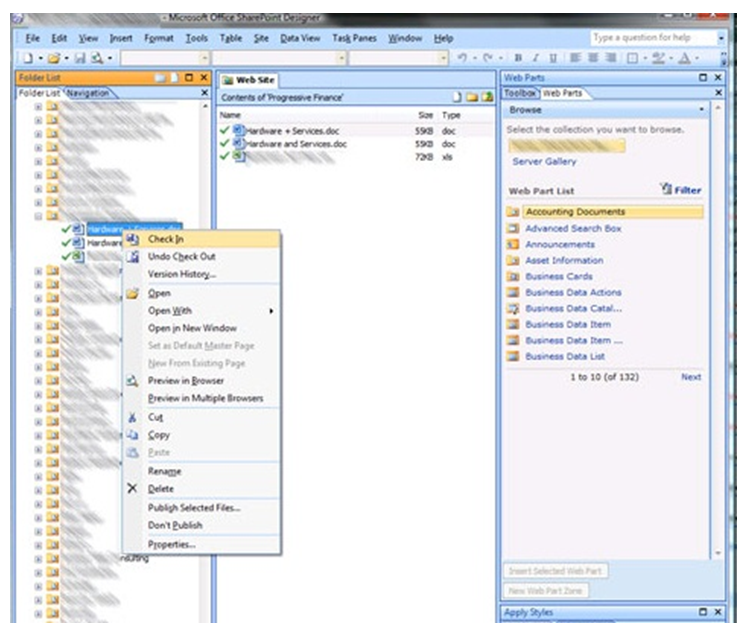Open the Format menu
The height and width of the screenshot is (632, 751).
pos(159,38)
